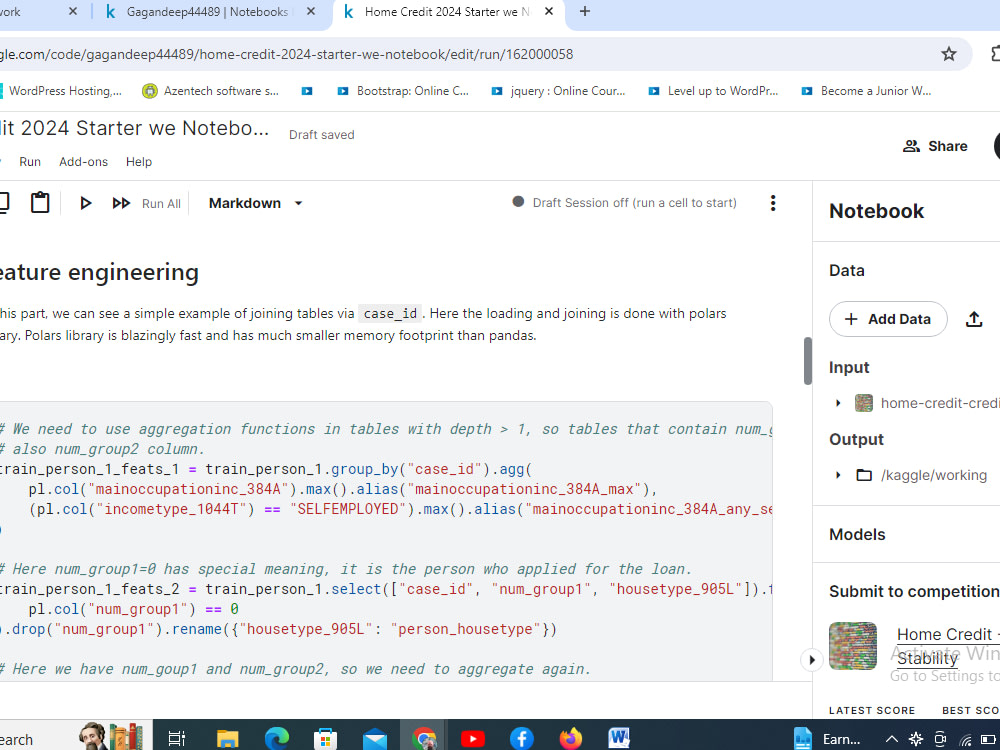Viewport: 1000px width, 750px height.
Task: Paste cell using clipboard icon
Action: pyautogui.click(x=40, y=202)
